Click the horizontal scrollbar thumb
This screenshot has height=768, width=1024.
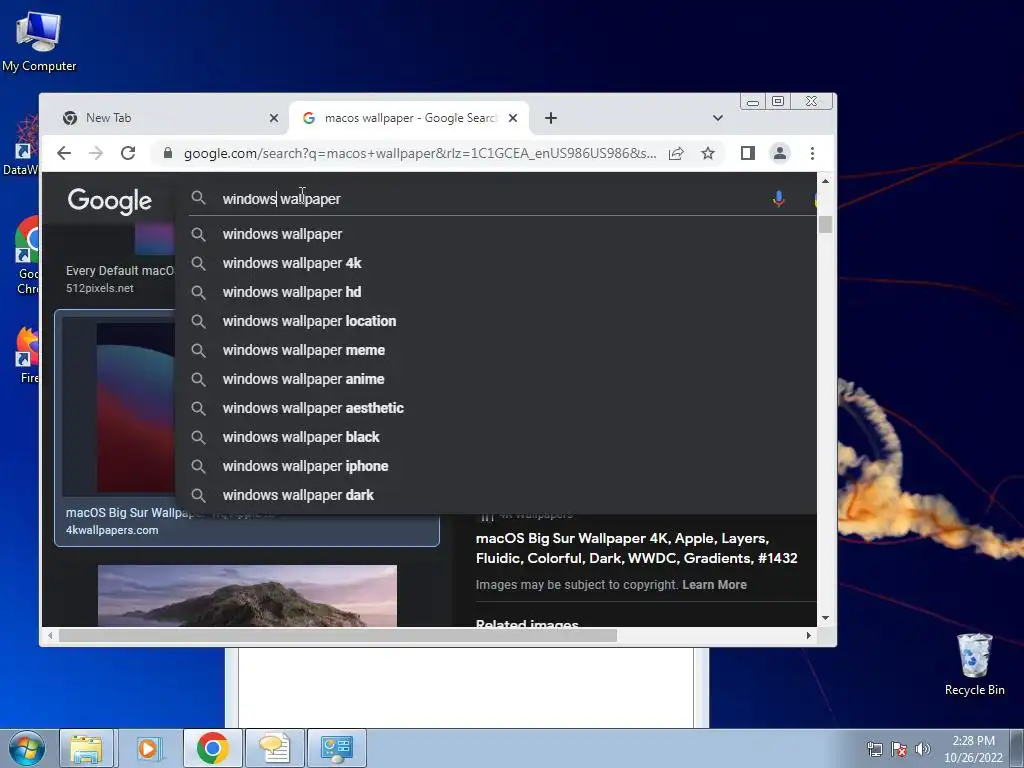(x=338, y=635)
